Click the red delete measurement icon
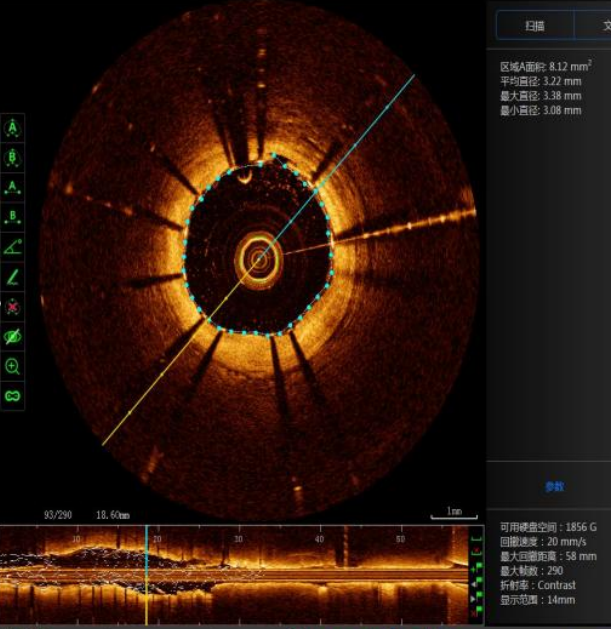The height and width of the screenshot is (629, 611). (x=13, y=306)
